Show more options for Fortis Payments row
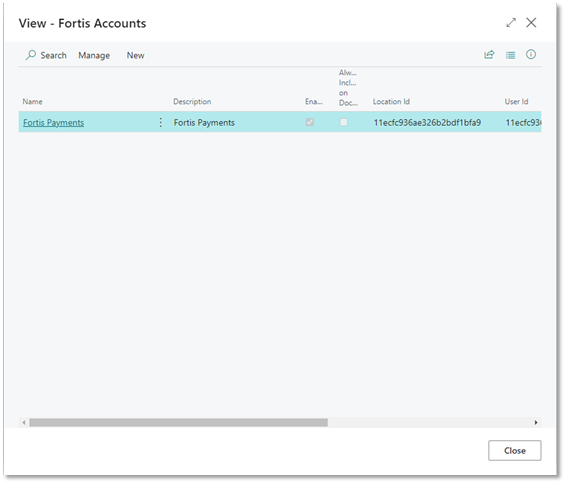 click(x=161, y=122)
